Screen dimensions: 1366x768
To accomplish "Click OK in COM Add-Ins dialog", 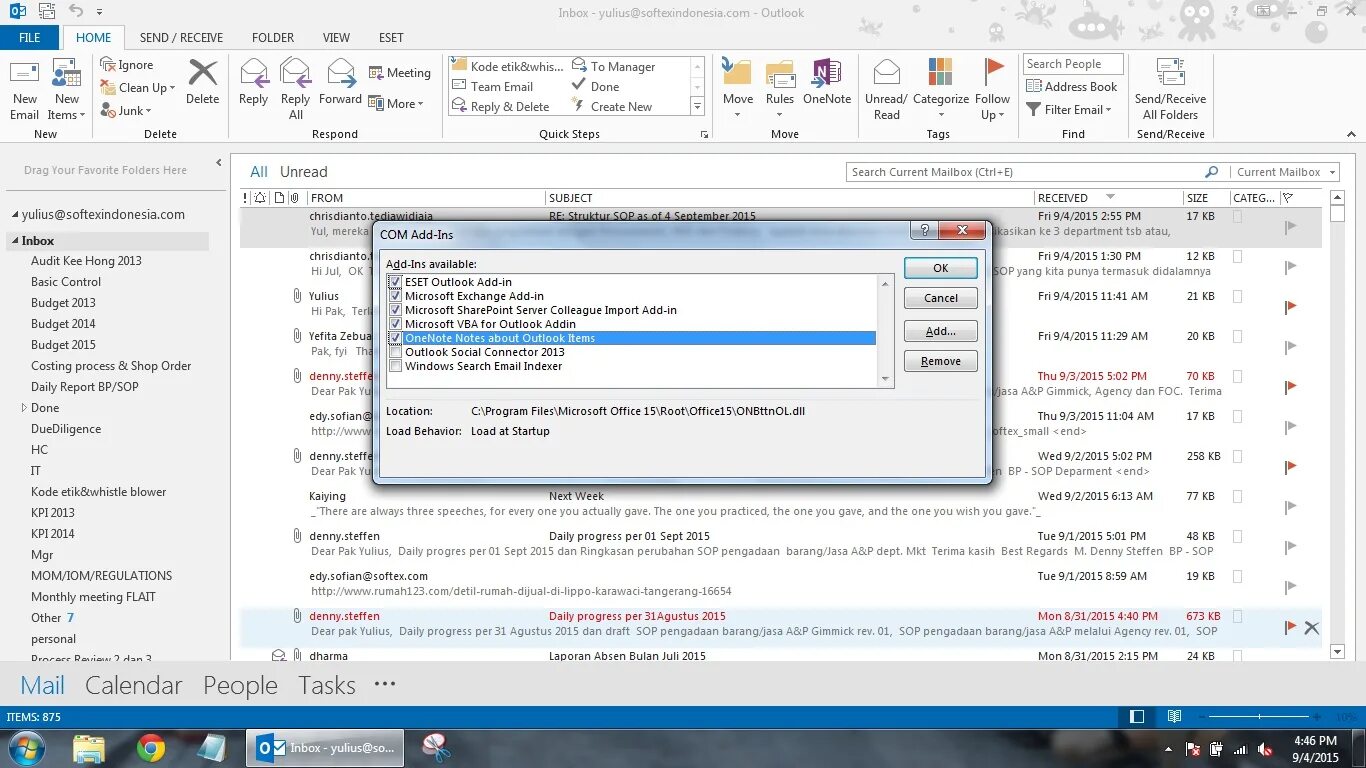I will (941, 268).
